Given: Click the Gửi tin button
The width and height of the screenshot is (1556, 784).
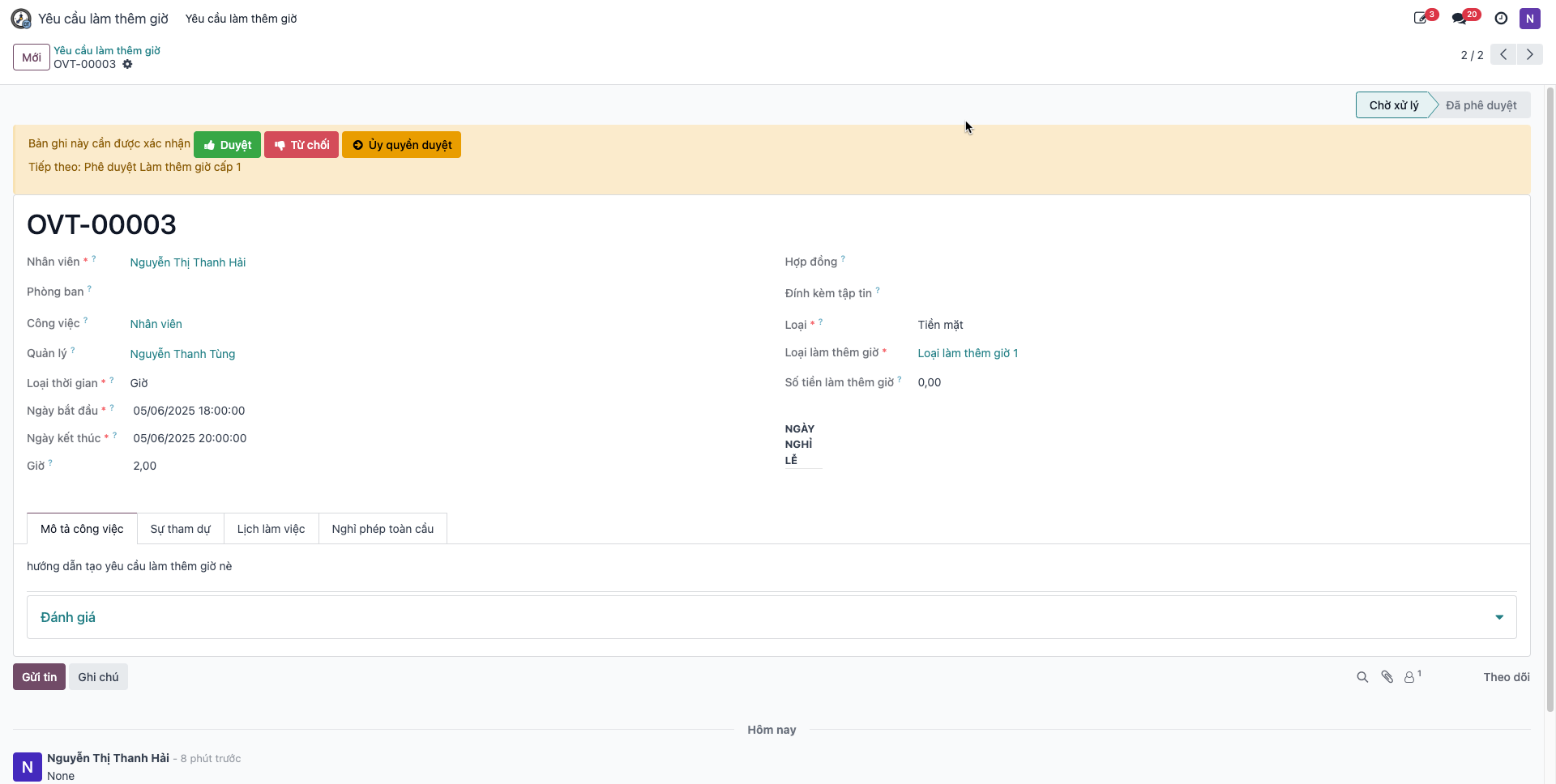Looking at the screenshot, I should point(39,677).
